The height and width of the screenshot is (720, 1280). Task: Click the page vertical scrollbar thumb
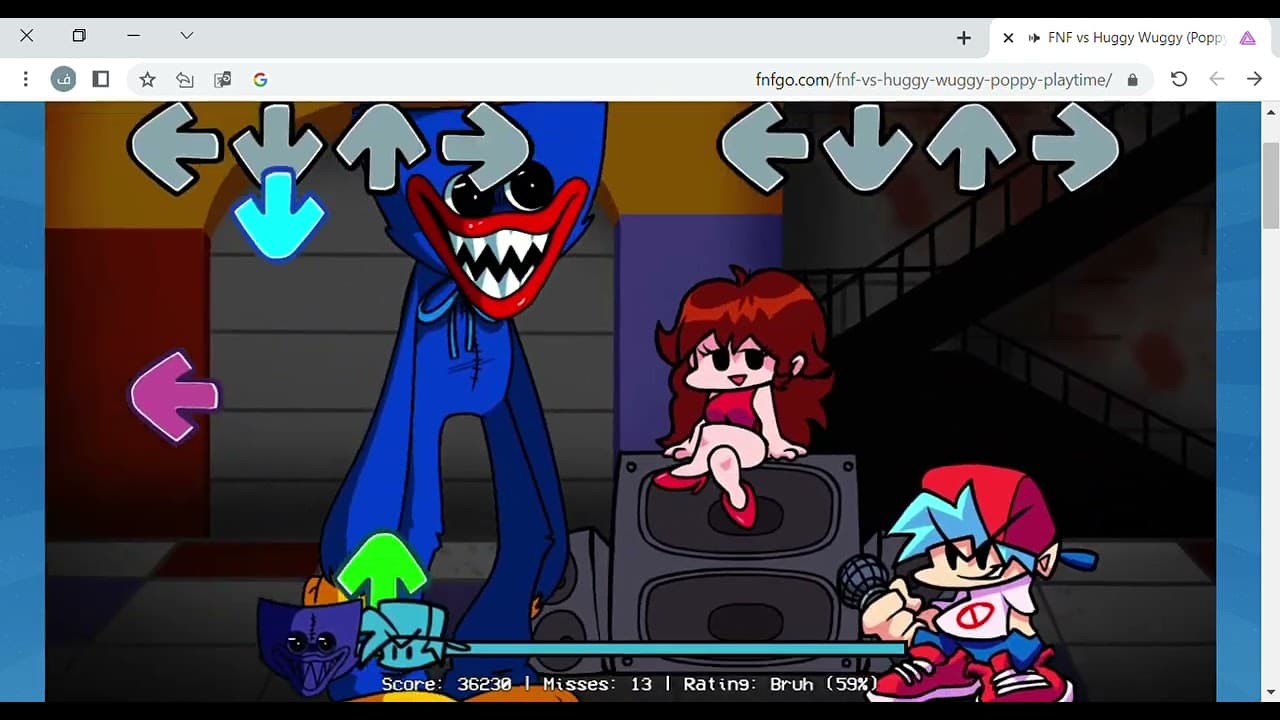pos(1271,186)
